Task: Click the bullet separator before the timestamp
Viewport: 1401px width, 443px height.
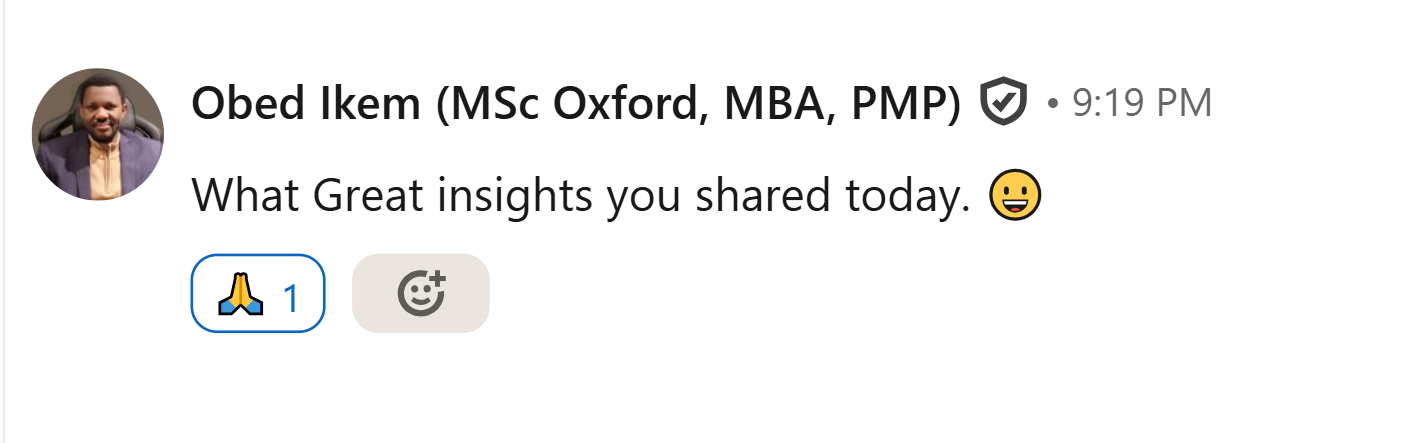Action: pos(1053,104)
